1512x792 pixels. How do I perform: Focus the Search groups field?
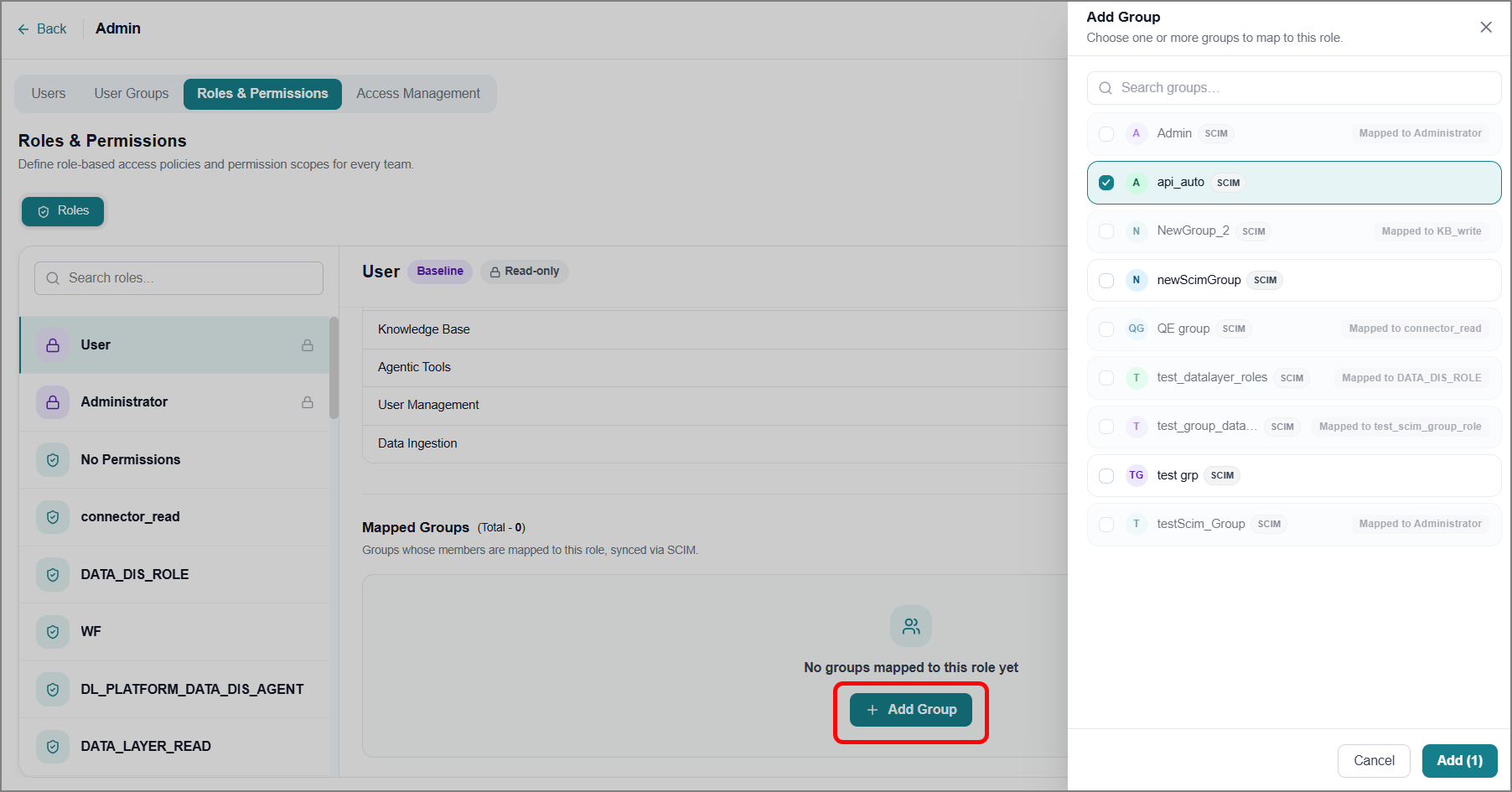1294,88
